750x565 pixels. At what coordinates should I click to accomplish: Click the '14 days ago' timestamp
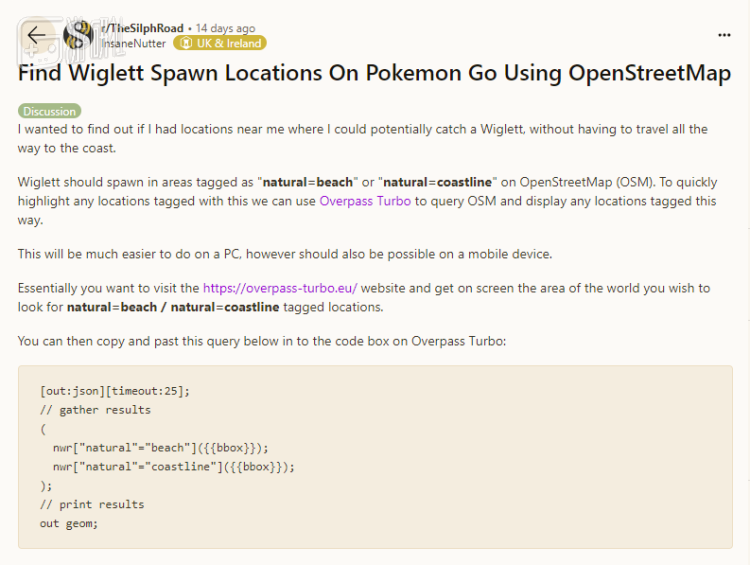click(225, 28)
